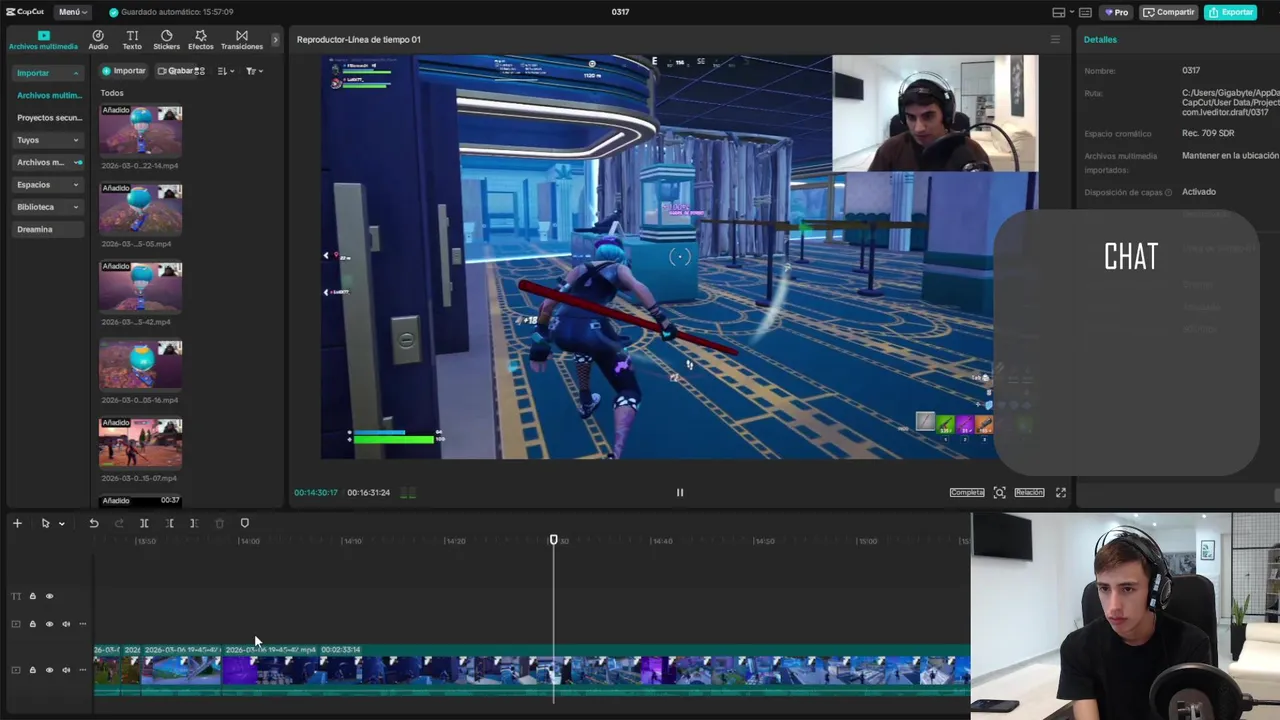The height and width of the screenshot is (720, 1280).
Task: Choose the selection pointer tool
Action: tap(45, 523)
